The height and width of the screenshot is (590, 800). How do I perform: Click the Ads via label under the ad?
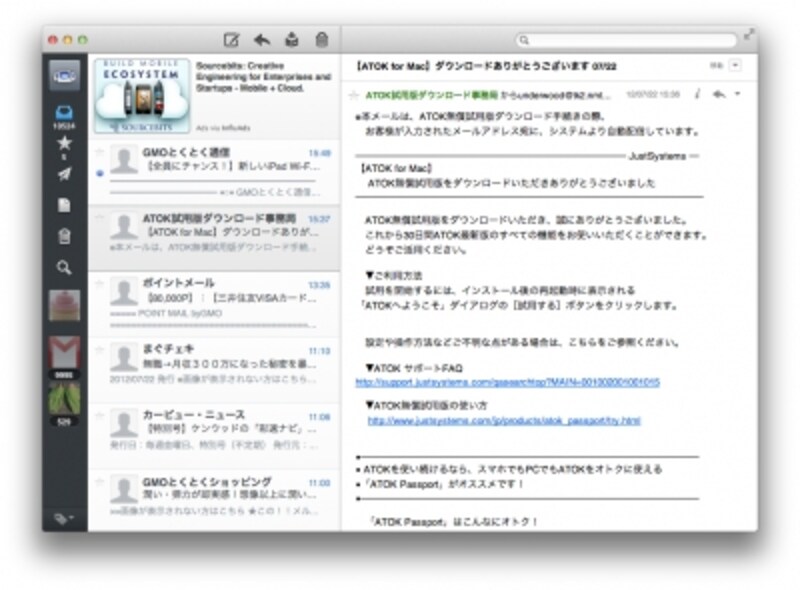point(223,128)
